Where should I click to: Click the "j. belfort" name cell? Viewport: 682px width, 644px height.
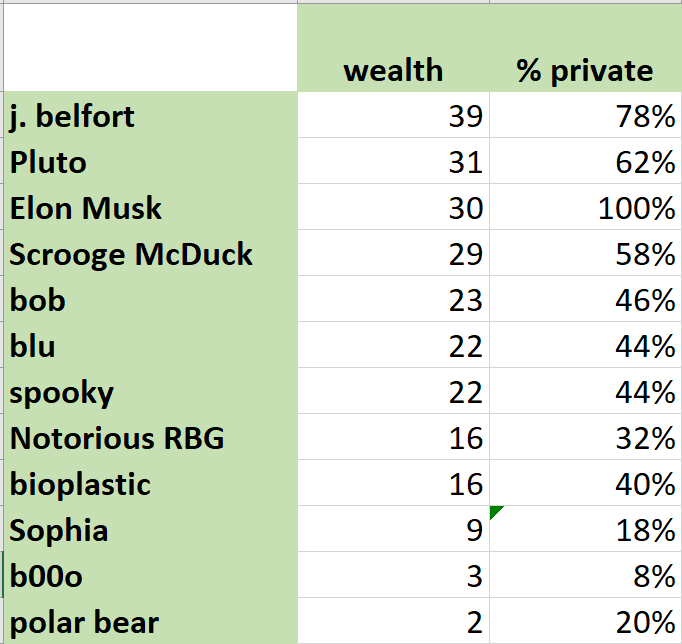(x=150, y=116)
